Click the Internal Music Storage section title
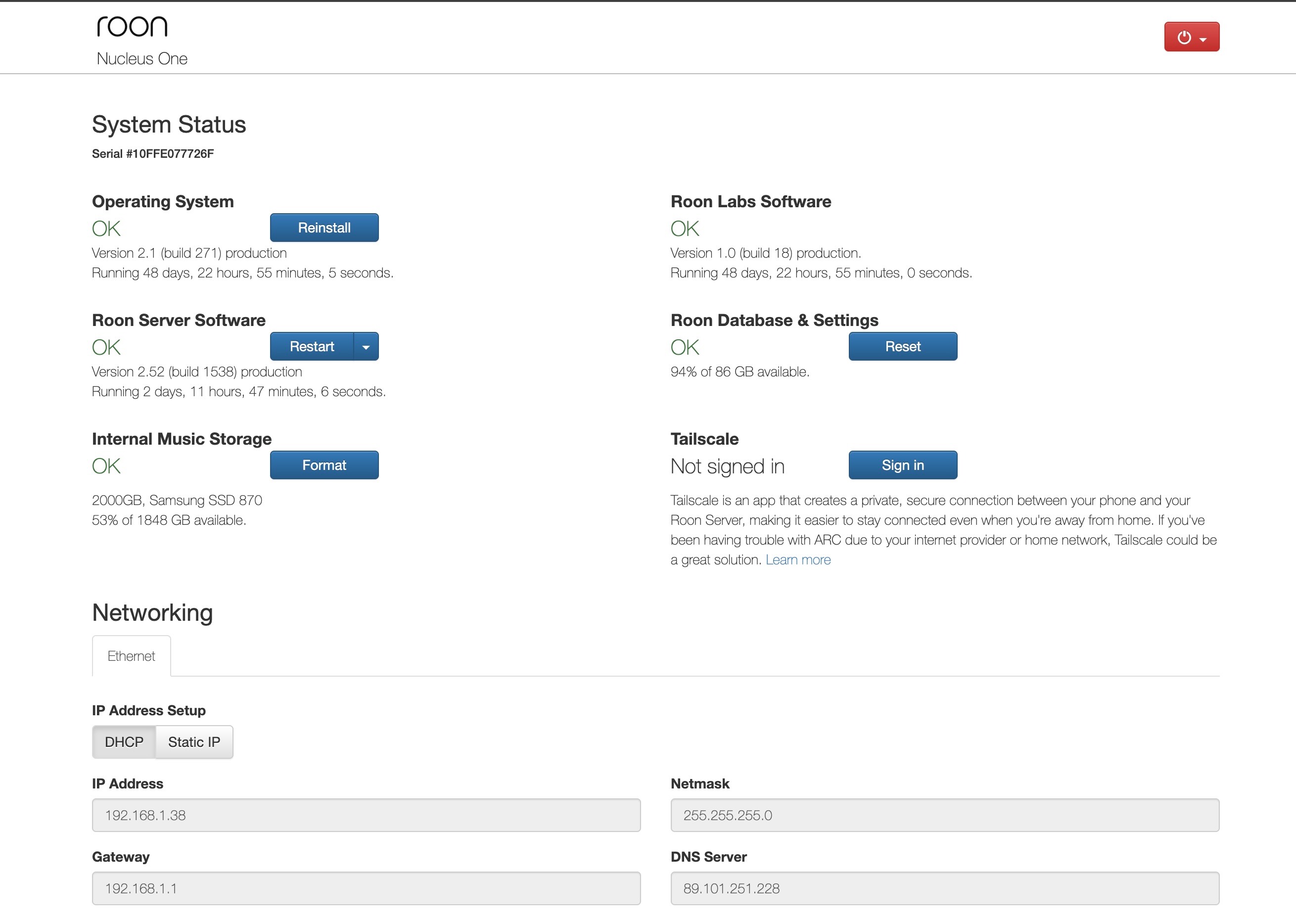This screenshot has height=924, width=1296. [x=182, y=439]
